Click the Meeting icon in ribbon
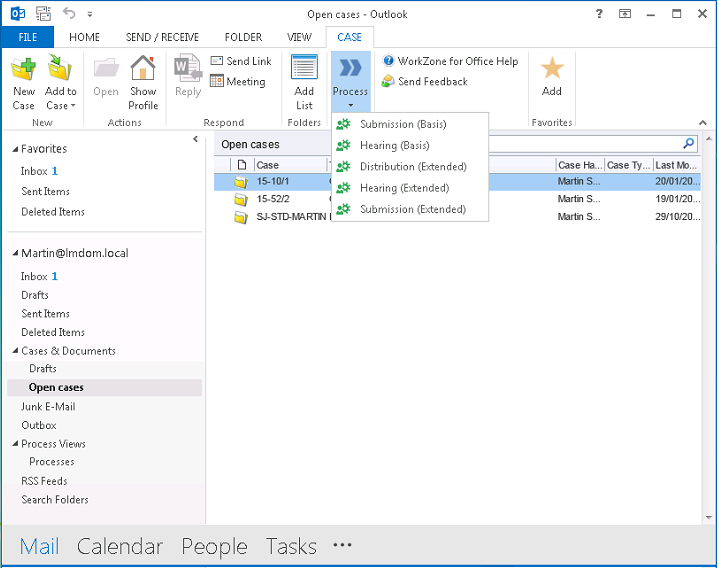The height and width of the screenshot is (568, 719). [x=217, y=82]
